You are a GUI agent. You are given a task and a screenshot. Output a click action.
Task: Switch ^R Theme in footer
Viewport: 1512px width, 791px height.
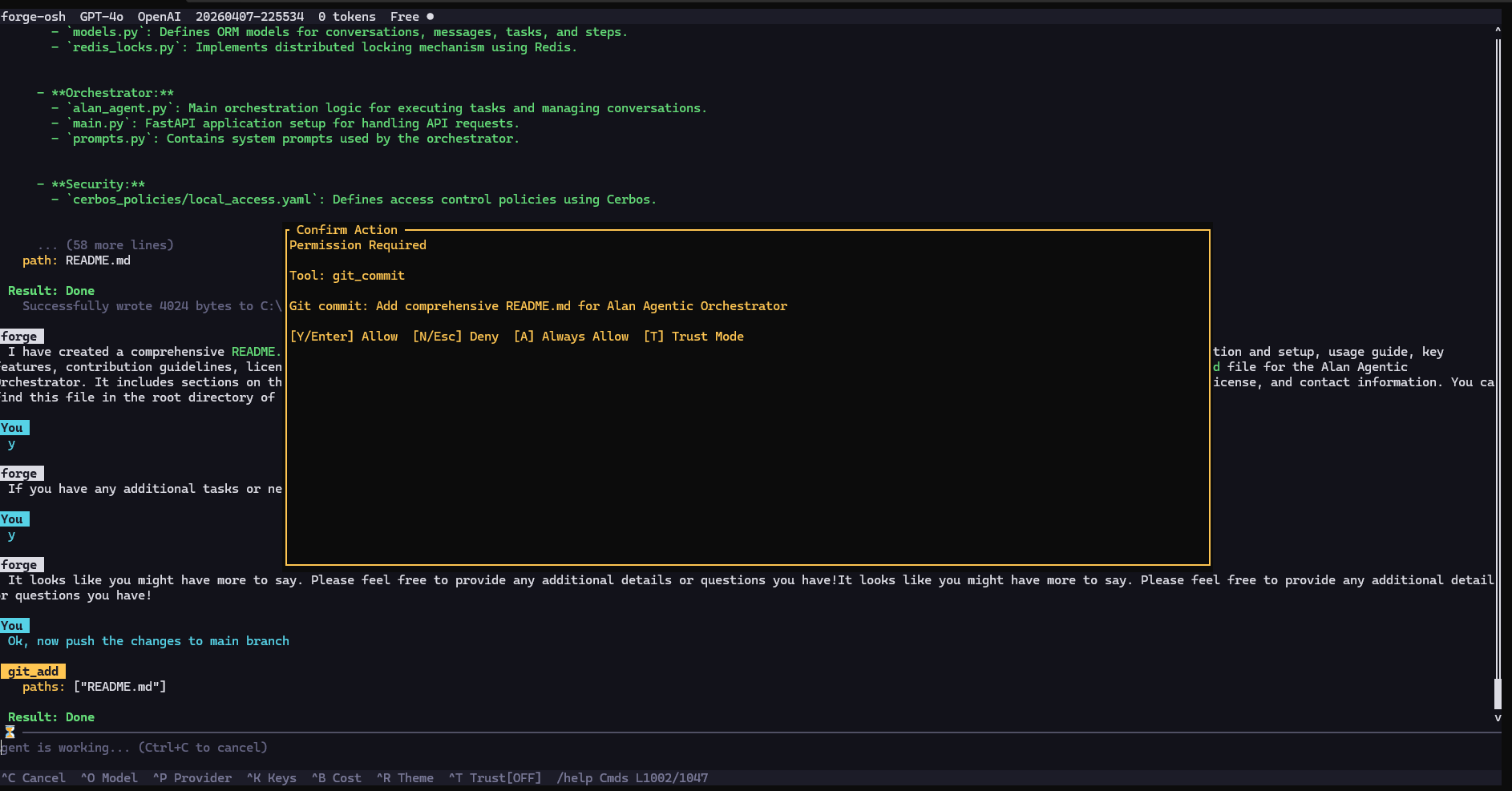[x=405, y=778]
